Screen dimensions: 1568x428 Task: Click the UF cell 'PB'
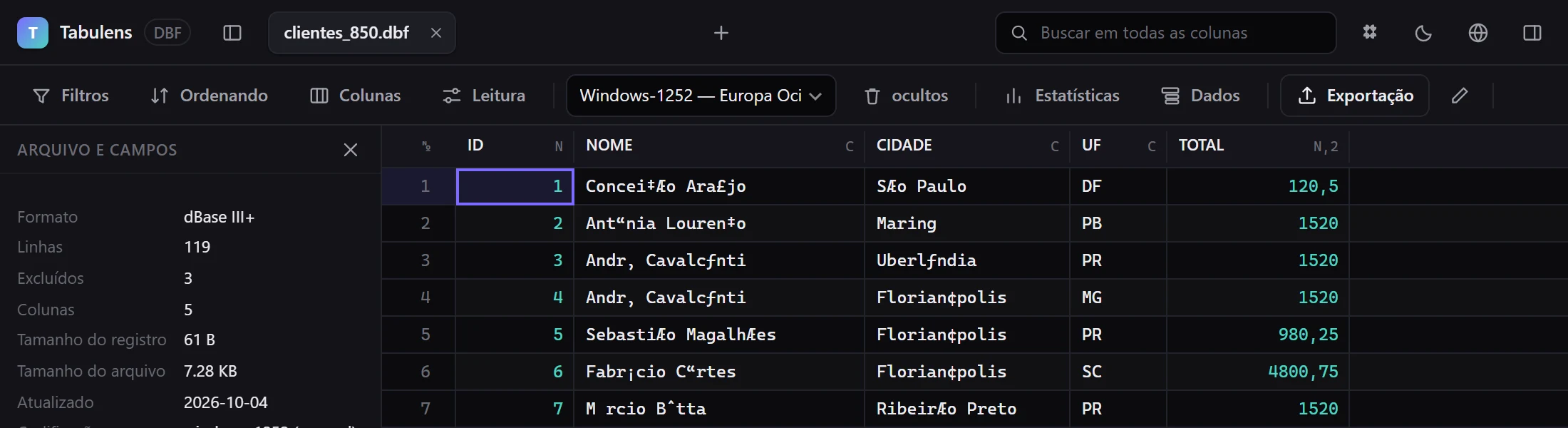(1119, 223)
